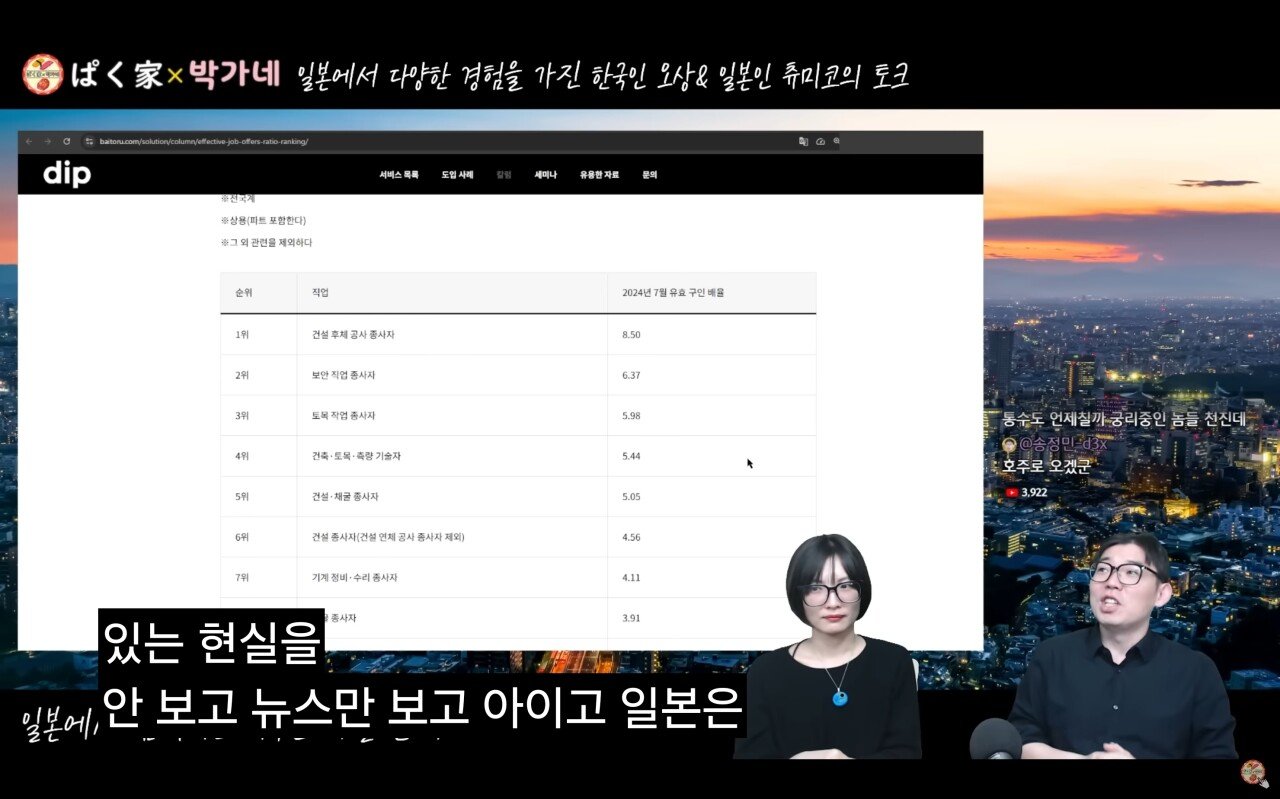Click the browser forward arrow
Screen dimensions: 1280x799
pyautogui.click(x=47, y=142)
